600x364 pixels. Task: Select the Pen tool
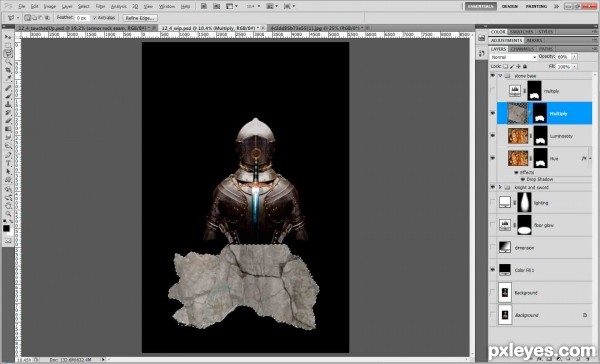click(8, 155)
